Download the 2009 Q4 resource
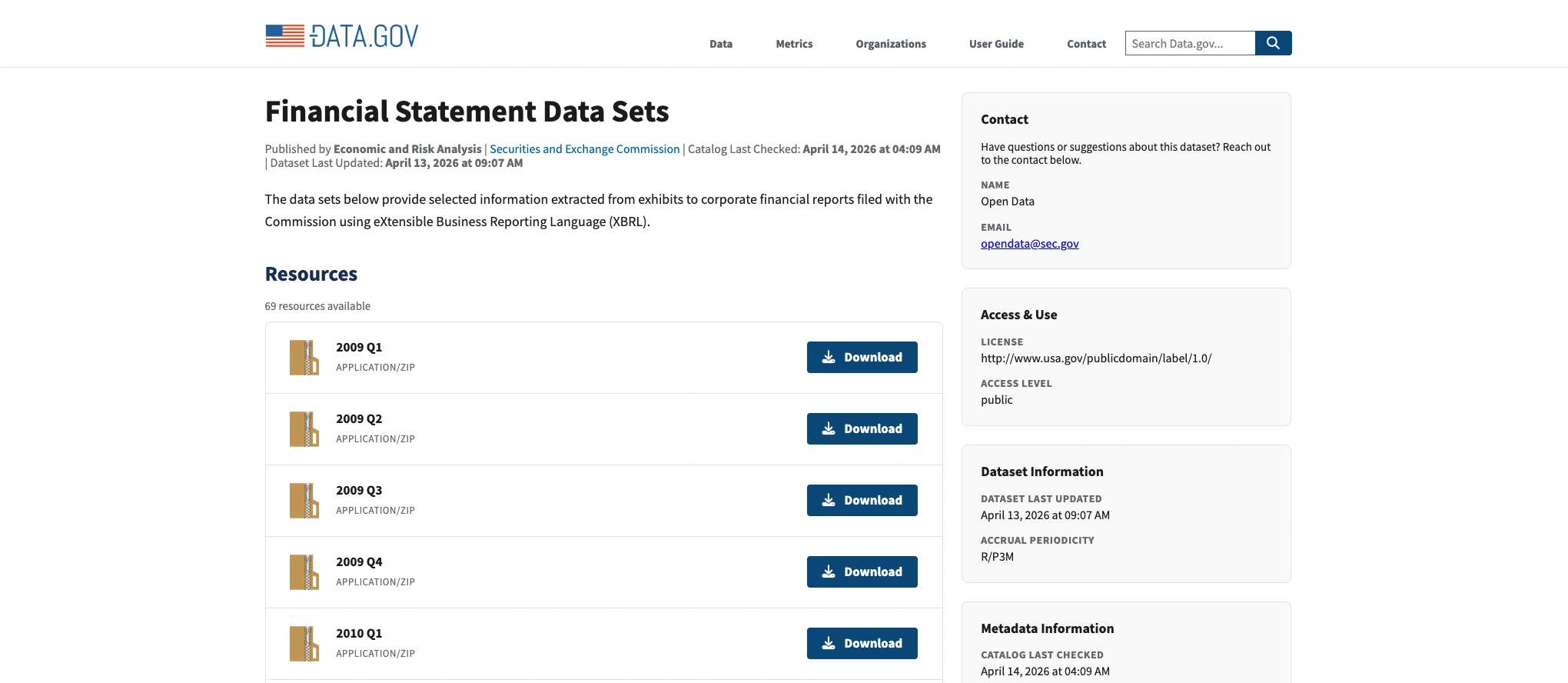The height and width of the screenshot is (683, 1568). click(x=862, y=571)
